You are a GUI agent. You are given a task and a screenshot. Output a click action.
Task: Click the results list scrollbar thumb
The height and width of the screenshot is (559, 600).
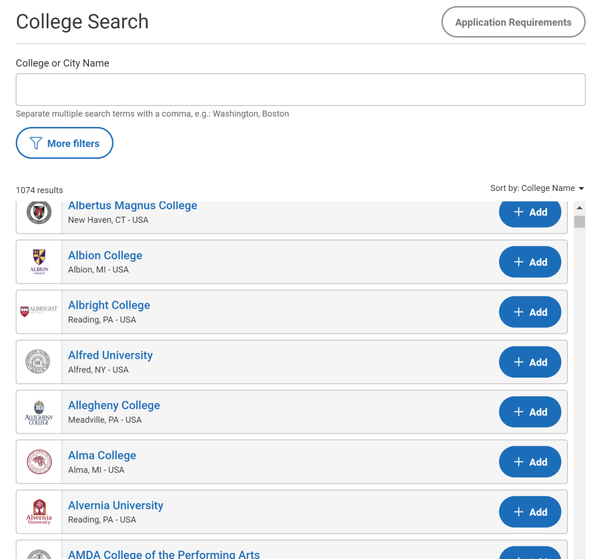click(580, 222)
